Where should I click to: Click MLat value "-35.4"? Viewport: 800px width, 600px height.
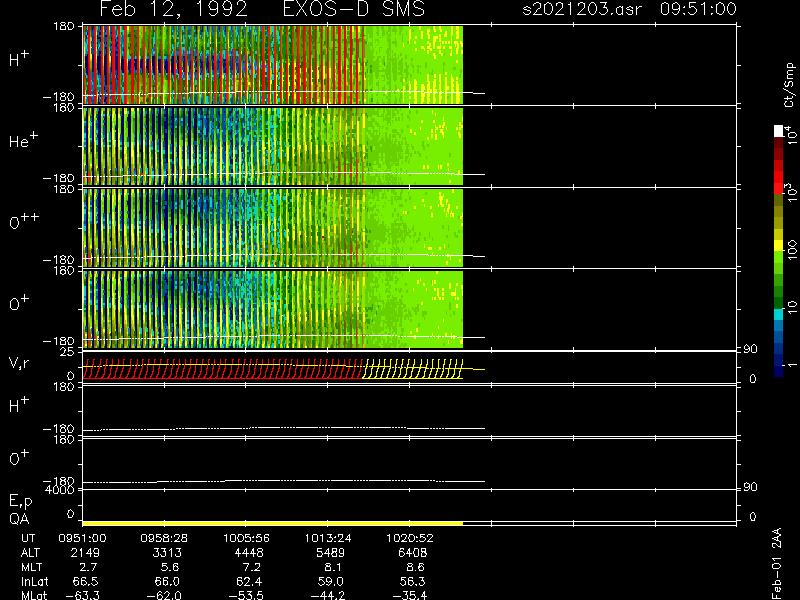pyautogui.click(x=410, y=595)
